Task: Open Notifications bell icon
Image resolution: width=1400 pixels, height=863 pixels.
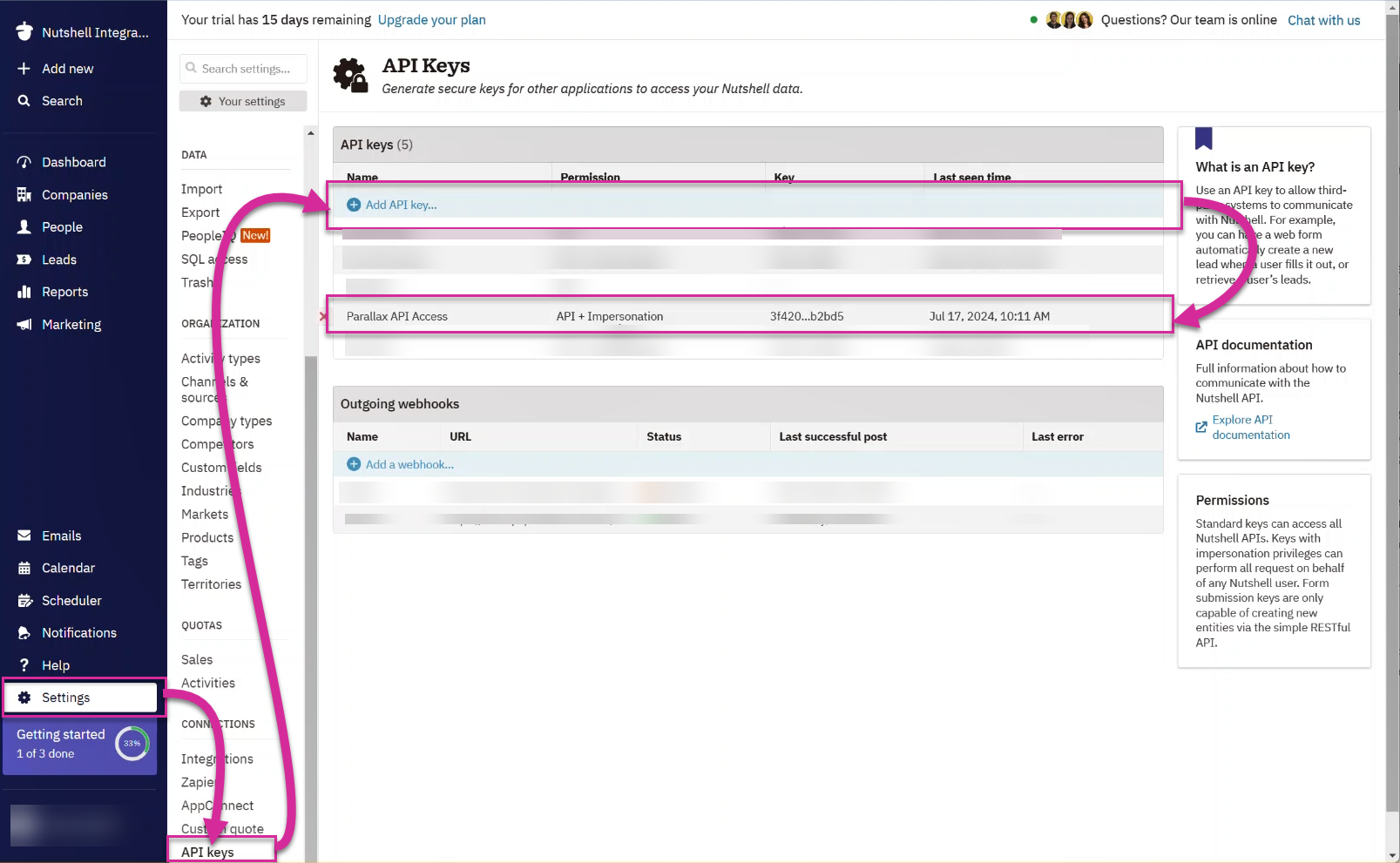Action: [x=24, y=633]
